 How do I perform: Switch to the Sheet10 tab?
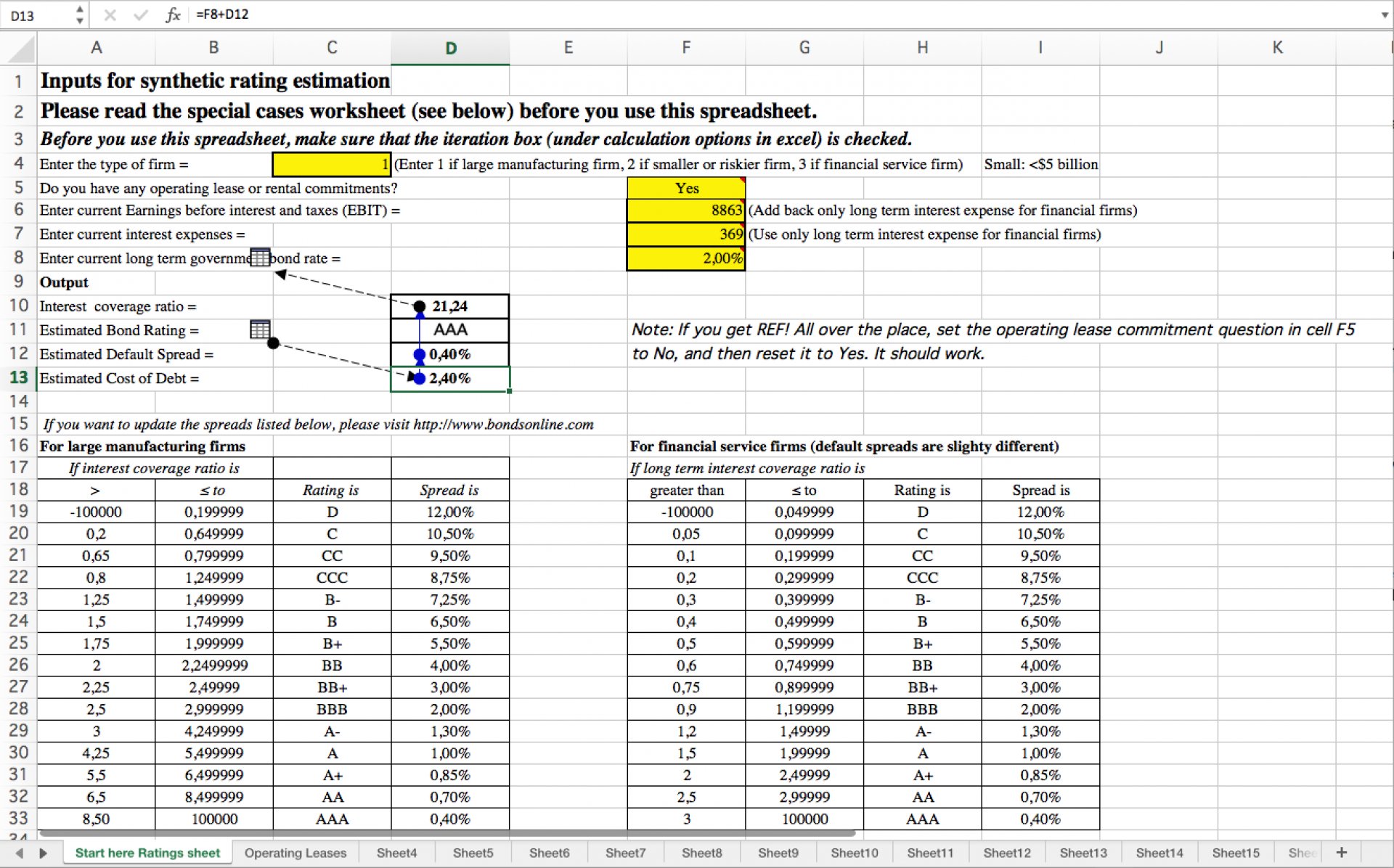click(x=855, y=853)
